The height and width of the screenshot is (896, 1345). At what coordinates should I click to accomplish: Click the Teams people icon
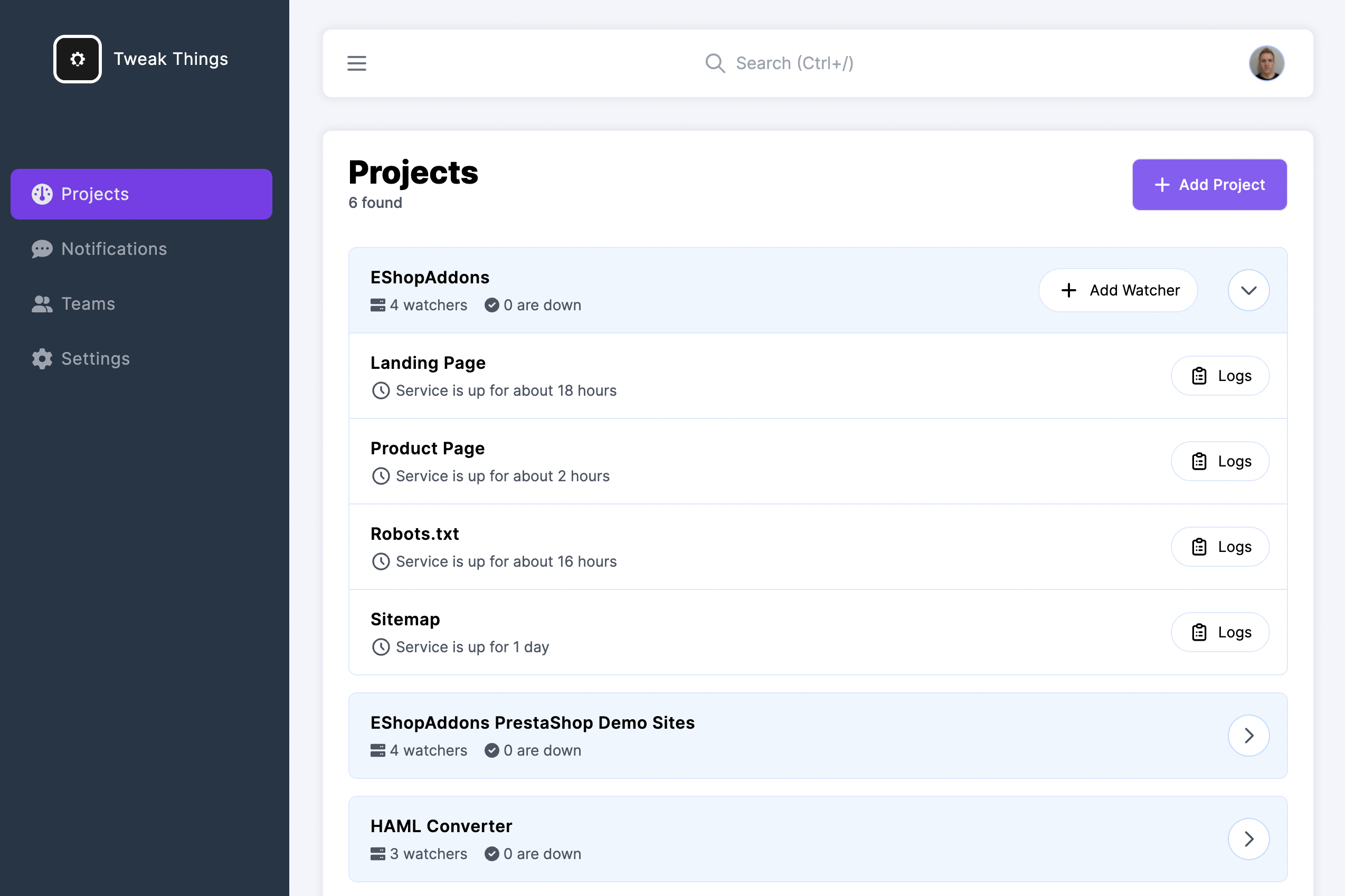pyautogui.click(x=42, y=304)
